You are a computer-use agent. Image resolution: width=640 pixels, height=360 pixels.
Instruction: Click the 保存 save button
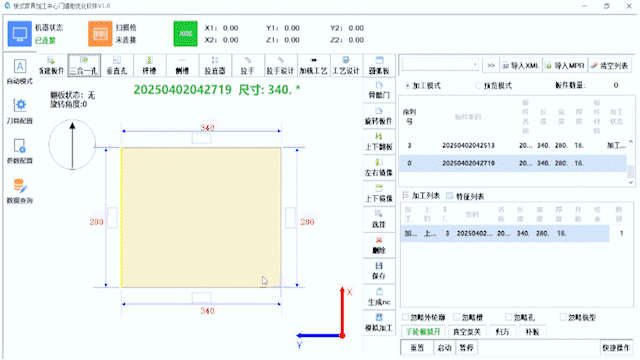[379, 271]
